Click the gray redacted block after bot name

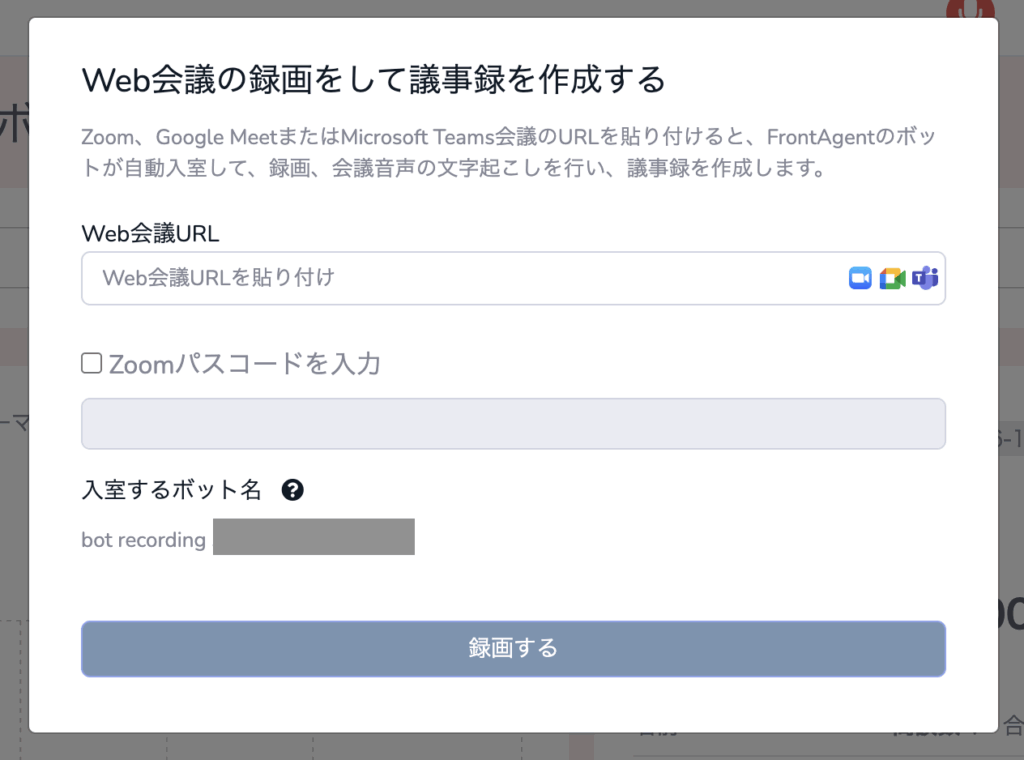click(x=314, y=537)
